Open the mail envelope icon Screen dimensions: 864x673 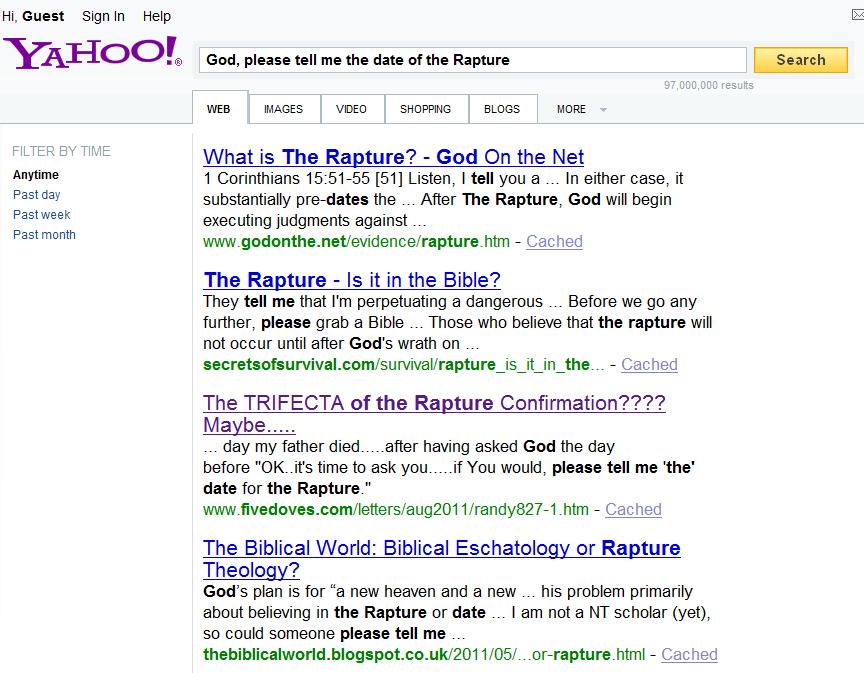857,15
